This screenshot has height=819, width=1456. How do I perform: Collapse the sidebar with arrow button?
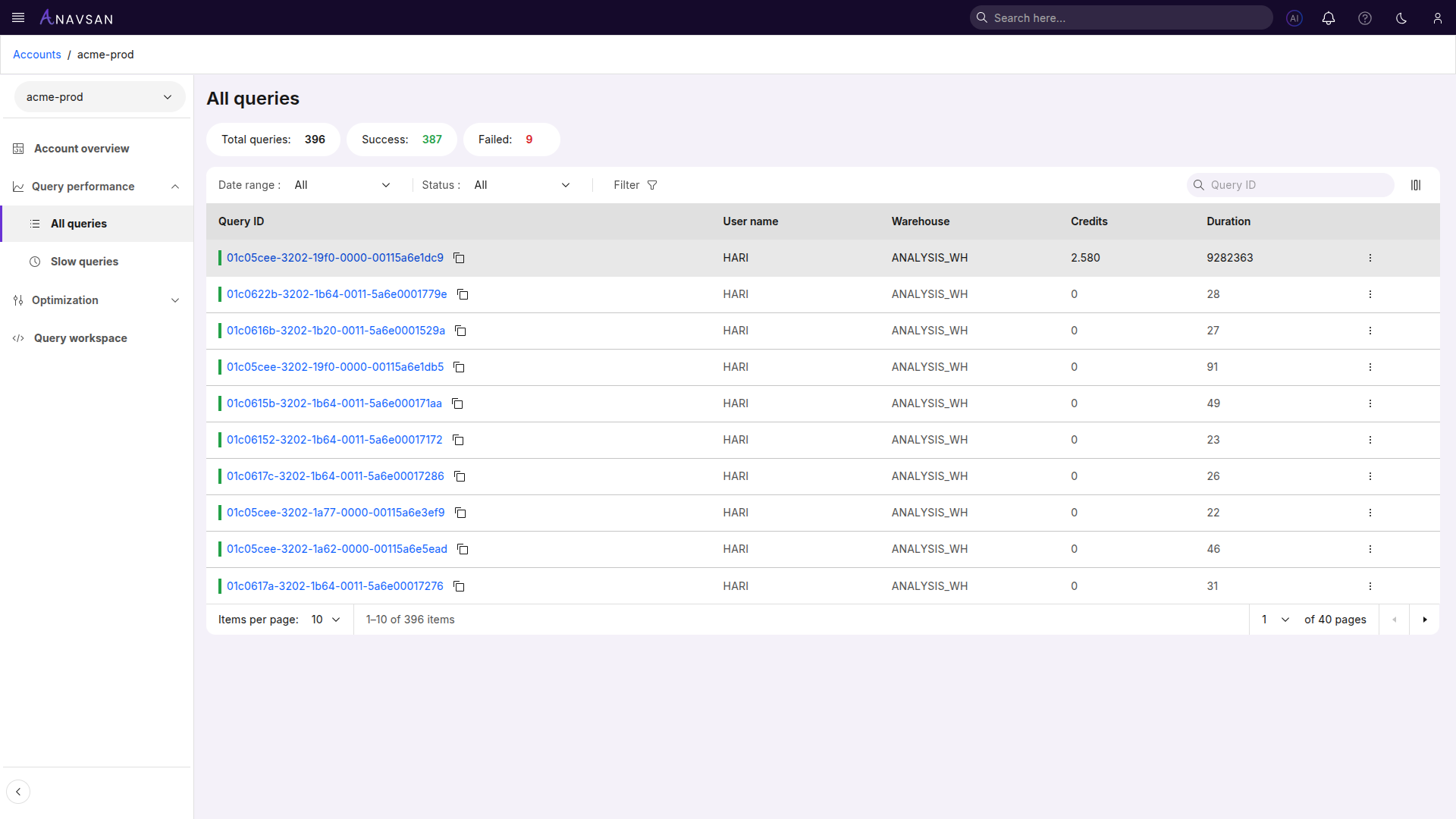(x=18, y=792)
